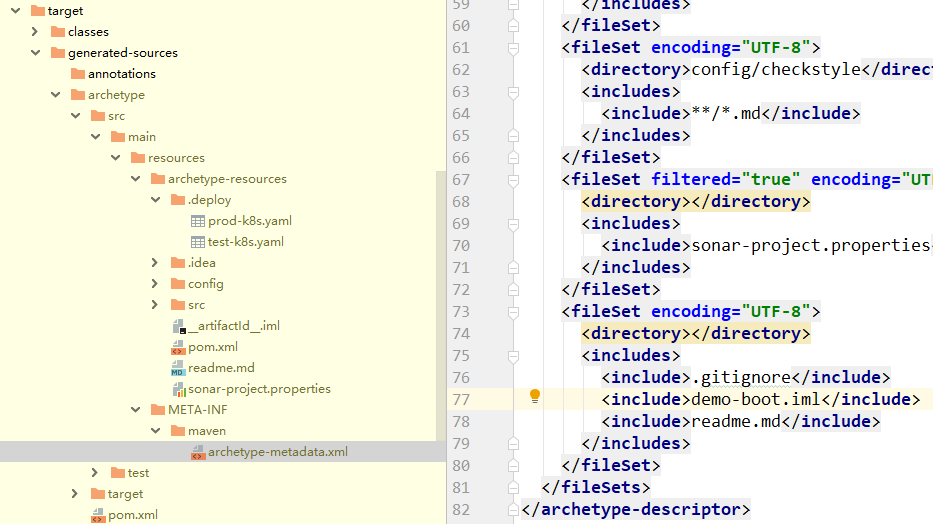Fold the includes block at line 69
Screen dimensions: 933x524
514,224
